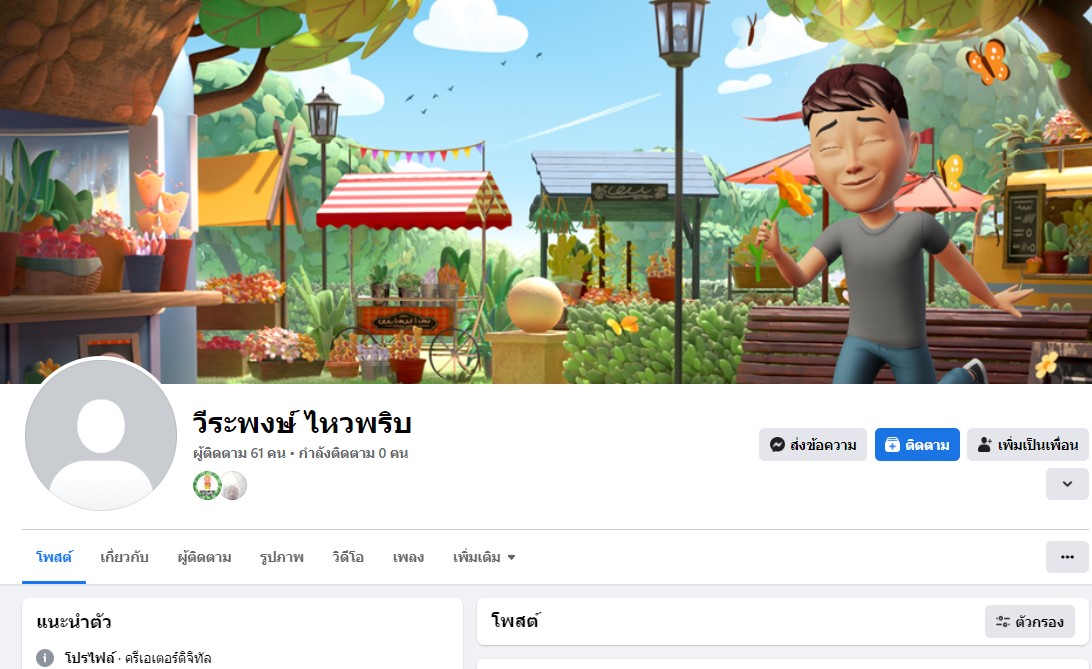
Task: Click the ผู้ติดตาม 61 คน link
Action: [240, 453]
